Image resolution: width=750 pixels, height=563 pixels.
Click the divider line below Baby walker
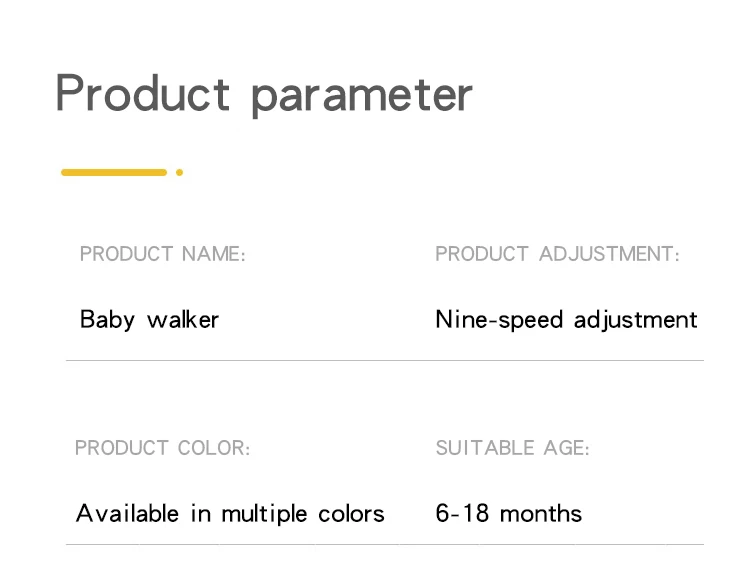(x=385, y=360)
